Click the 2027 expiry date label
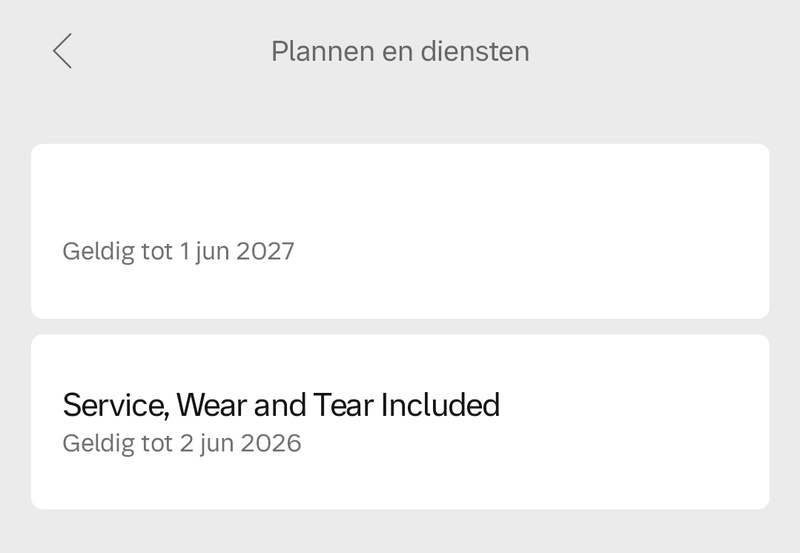The height and width of the screenshot is (553, 800). pos(178,251)
